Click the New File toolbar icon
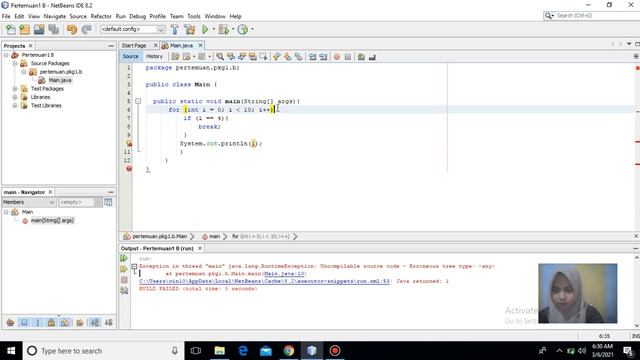 [11, 29]
